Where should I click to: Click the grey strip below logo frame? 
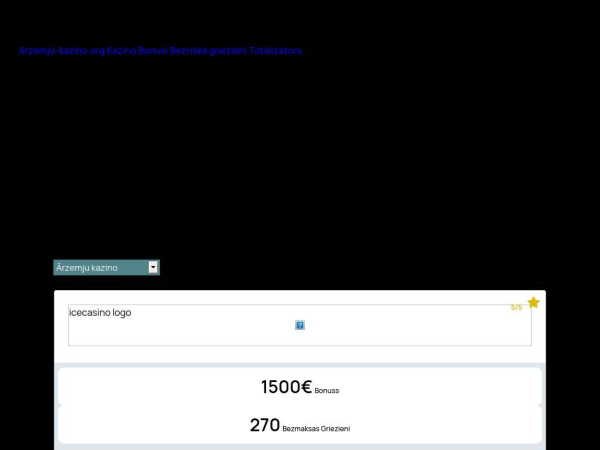[300, 365]
